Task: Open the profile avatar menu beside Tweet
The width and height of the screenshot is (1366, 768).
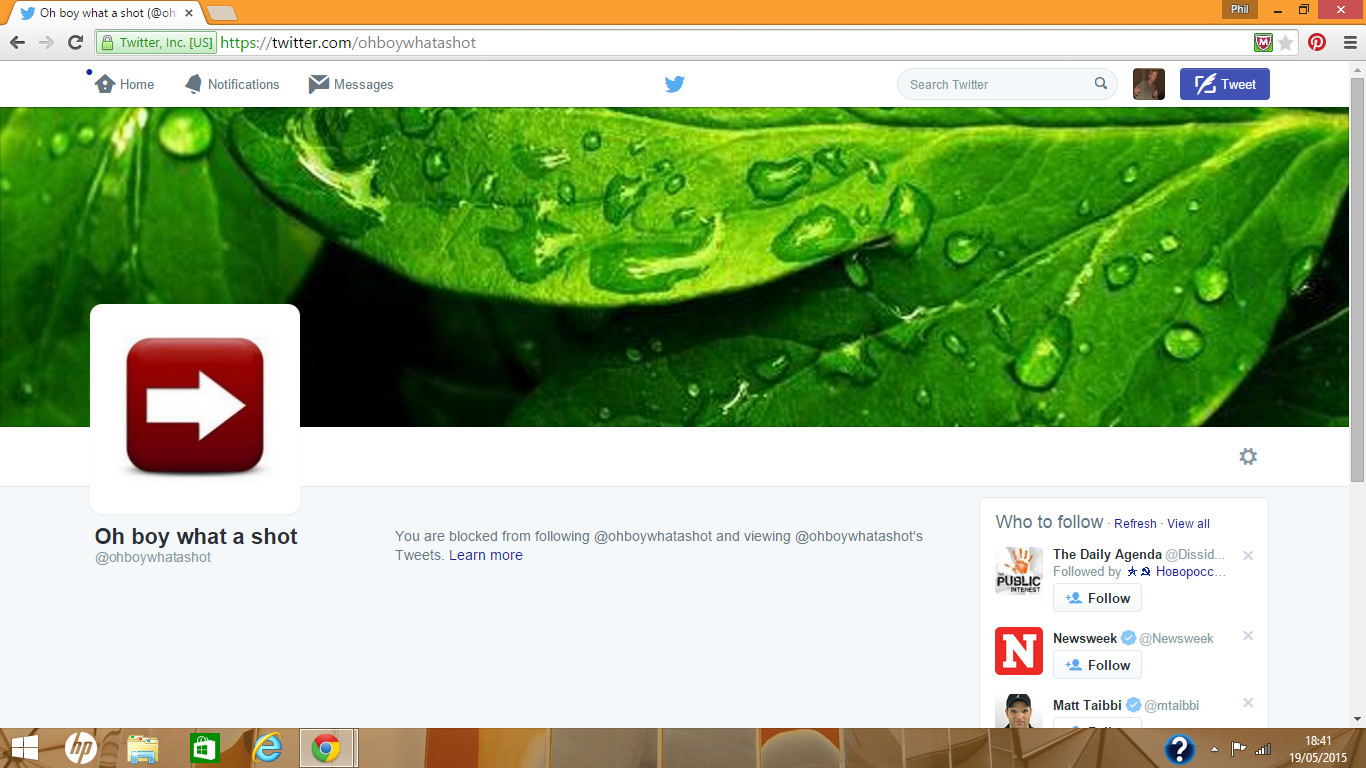Action: (x=1149, y=84)
